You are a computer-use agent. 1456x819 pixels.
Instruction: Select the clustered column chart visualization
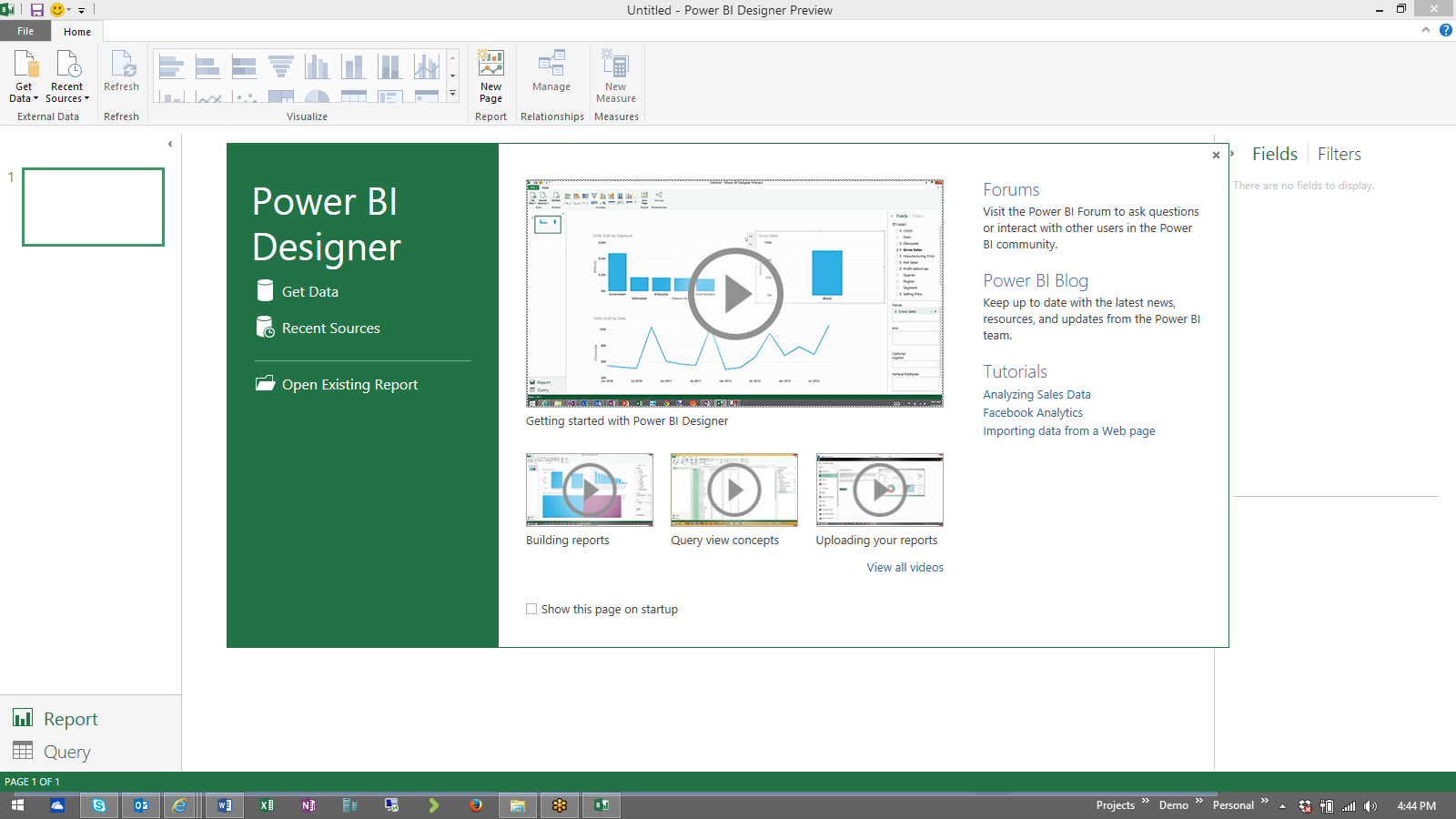(317, 66)
